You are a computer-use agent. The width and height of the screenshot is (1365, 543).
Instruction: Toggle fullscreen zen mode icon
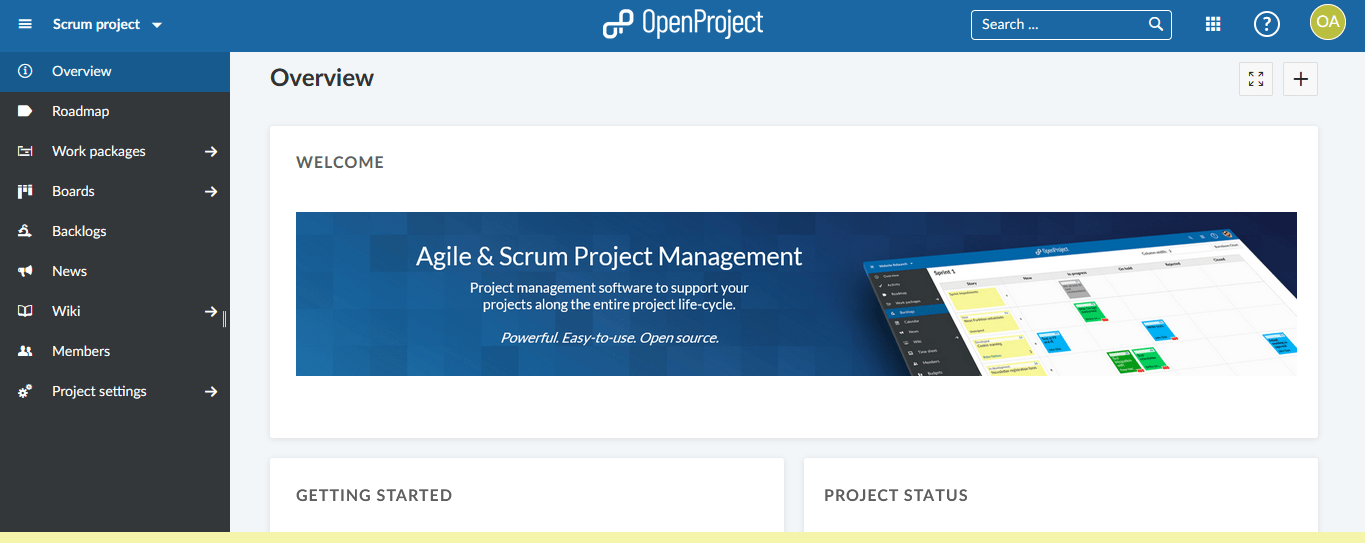pos(1256,79)
